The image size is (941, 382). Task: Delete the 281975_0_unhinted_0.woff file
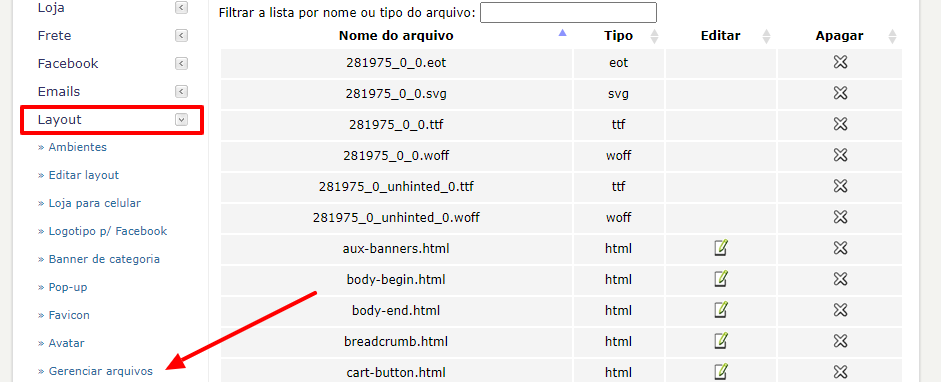(x=840, y=217)
